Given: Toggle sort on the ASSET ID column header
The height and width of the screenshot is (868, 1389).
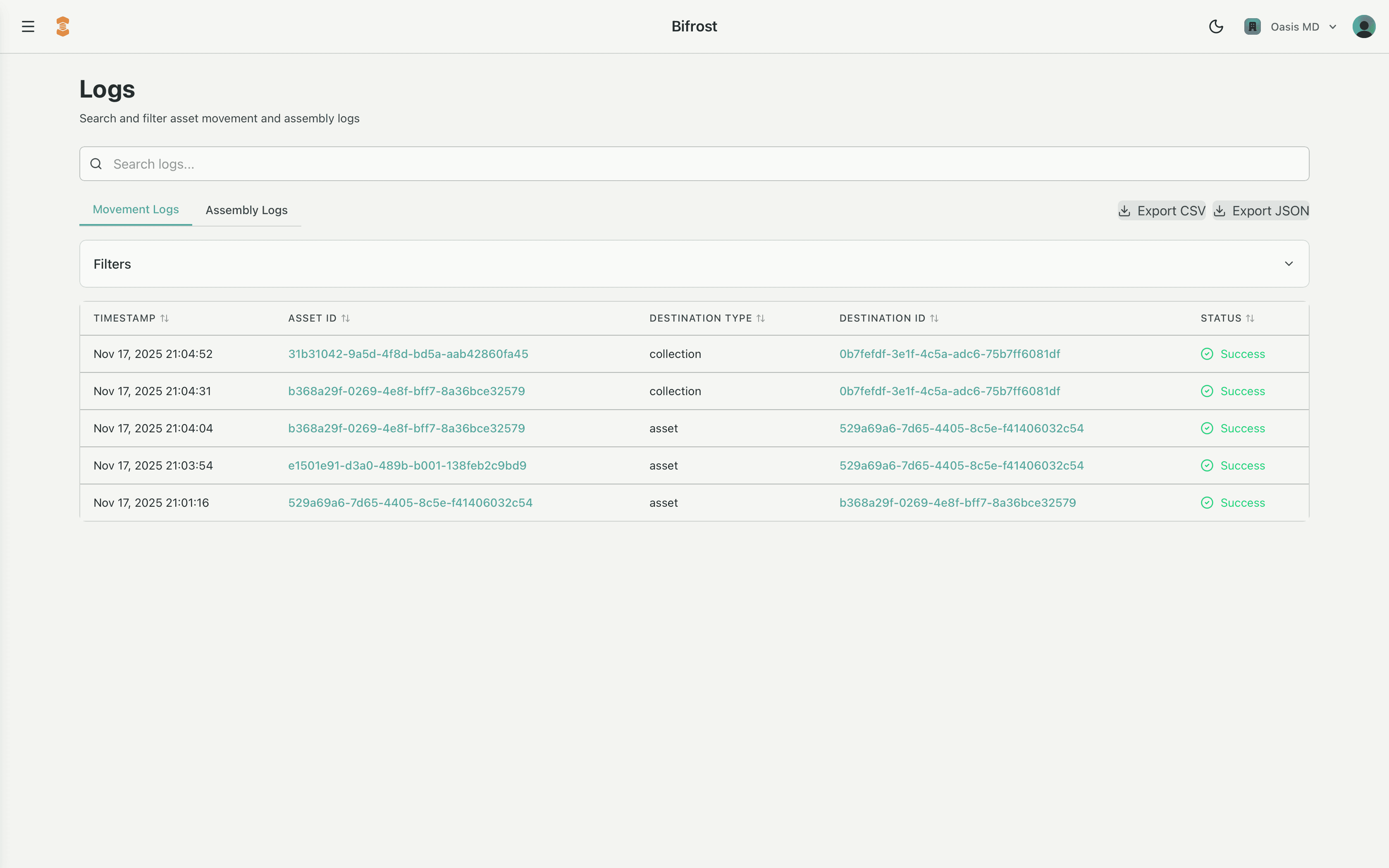Looking at the screenshot, I should point(346,318).
